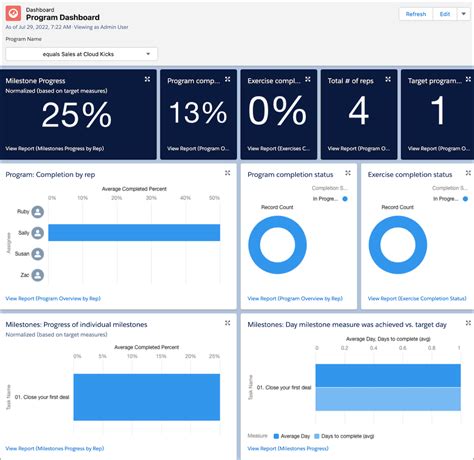Expand the Exercise completion status chart

click(468, 173)
